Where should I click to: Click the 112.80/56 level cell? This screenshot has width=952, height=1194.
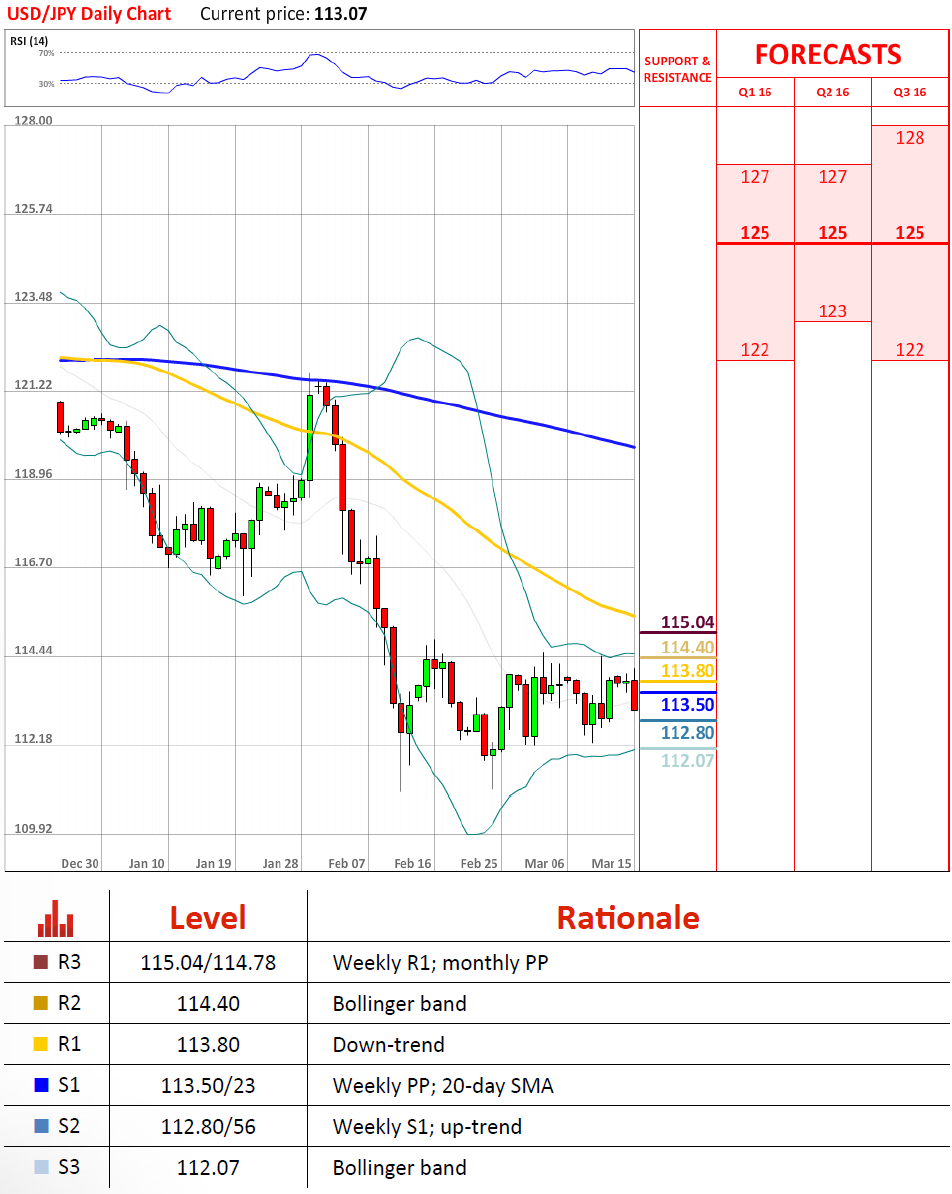(x=208, y=1126)
